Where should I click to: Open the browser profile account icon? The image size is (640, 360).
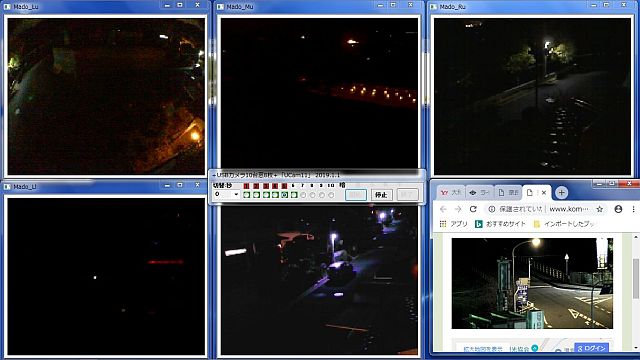pyautogui.click(x=618, y=209)
